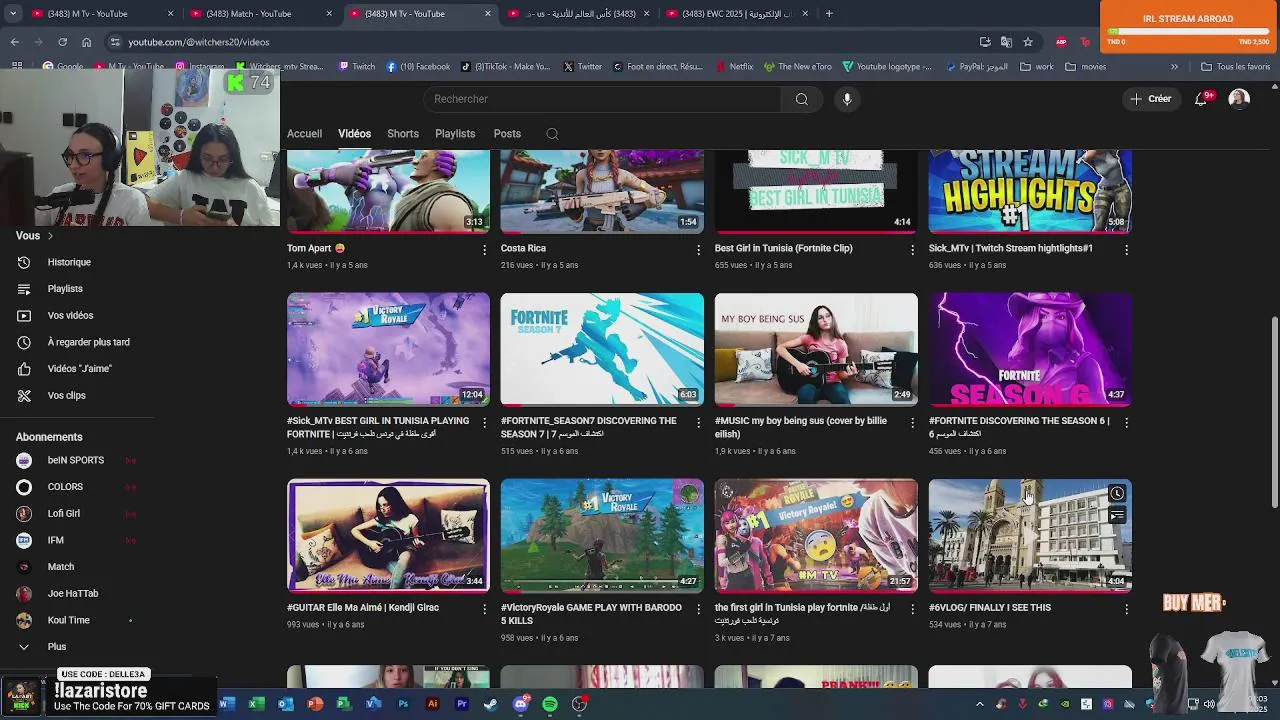Open options menu for Best Girl in Tunisia video

coord(912,250)
